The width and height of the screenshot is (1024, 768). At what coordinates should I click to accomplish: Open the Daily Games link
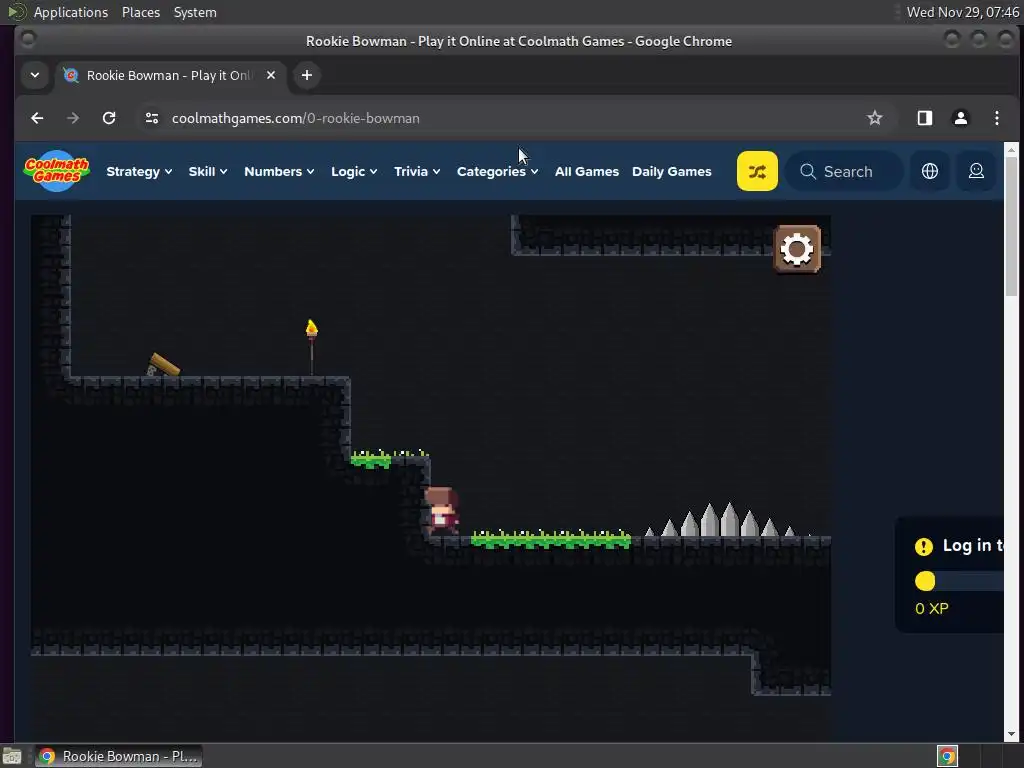pos(671,171)
